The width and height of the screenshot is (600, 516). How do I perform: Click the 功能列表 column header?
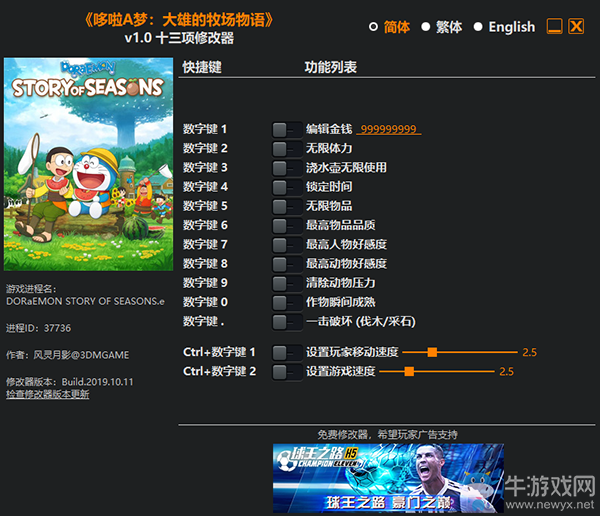click(x=331, y=67)
